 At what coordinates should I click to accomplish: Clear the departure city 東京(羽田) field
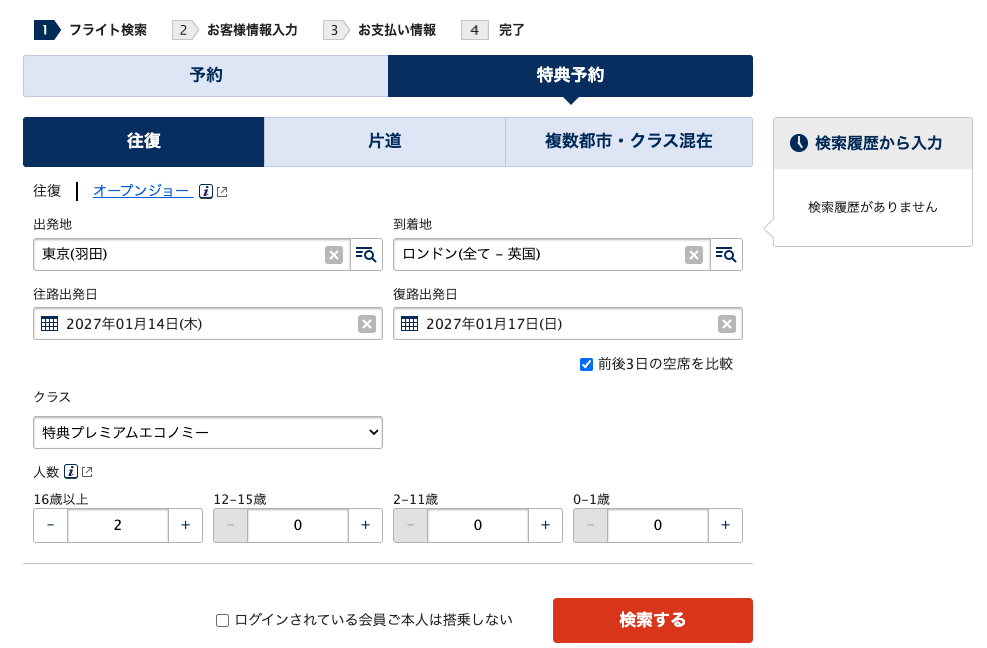pos(334,255)
